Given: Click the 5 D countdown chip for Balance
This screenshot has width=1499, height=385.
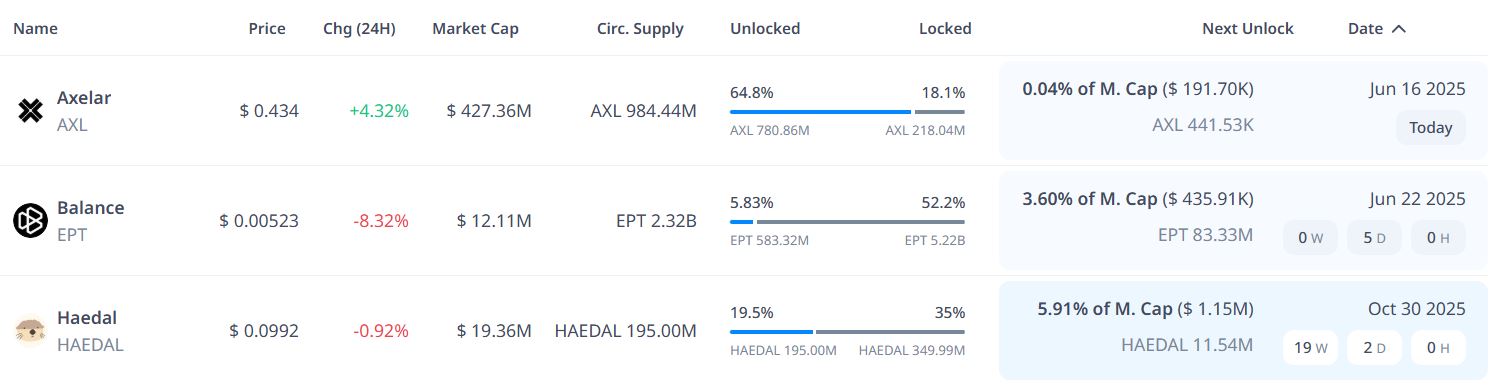Looking at the screenshot, I should (x=1374, y=238).
